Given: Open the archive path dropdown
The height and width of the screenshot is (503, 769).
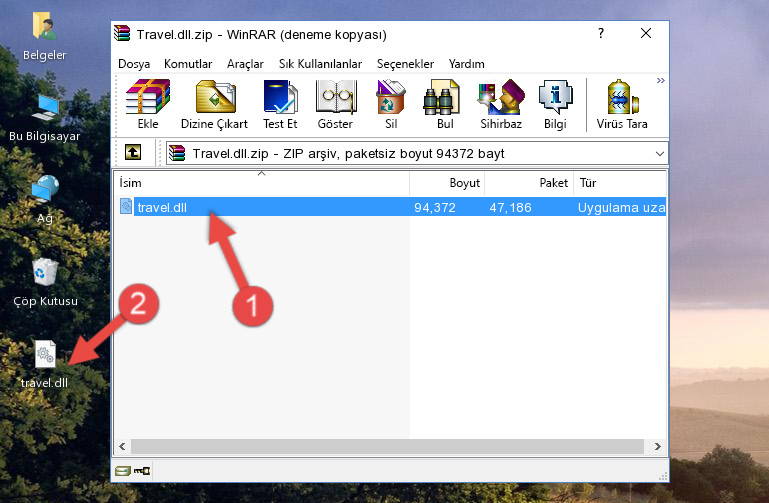Looking at the screenshot, I should pos(660,154).
